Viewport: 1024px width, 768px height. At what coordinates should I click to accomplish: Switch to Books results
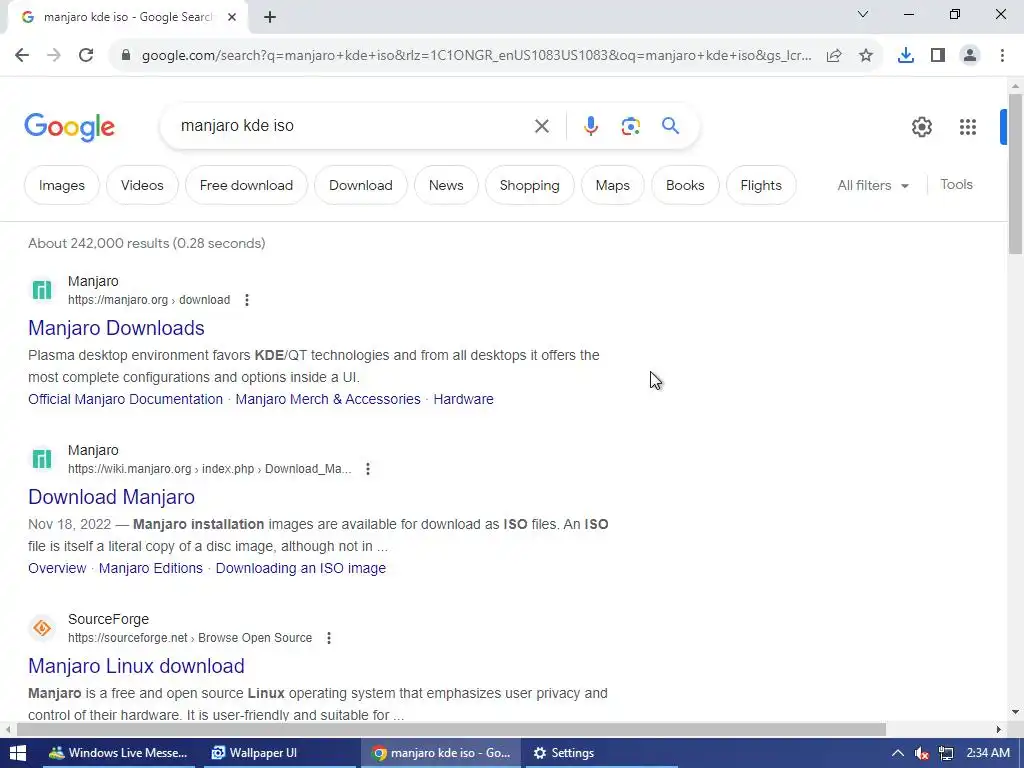click(x=685, y=185)
